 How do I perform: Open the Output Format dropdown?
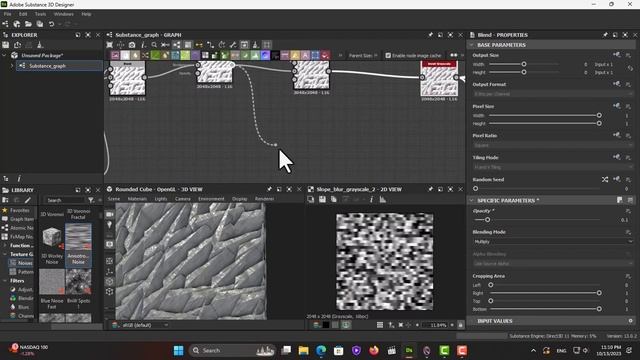(x=553, y=94)
